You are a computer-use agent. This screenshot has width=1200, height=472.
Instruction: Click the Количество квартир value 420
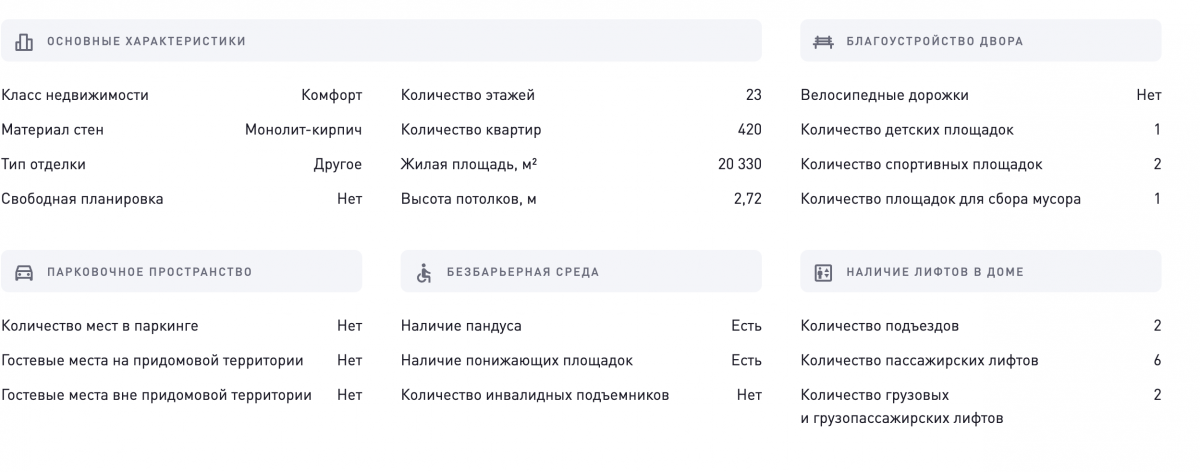click(749, 130)
